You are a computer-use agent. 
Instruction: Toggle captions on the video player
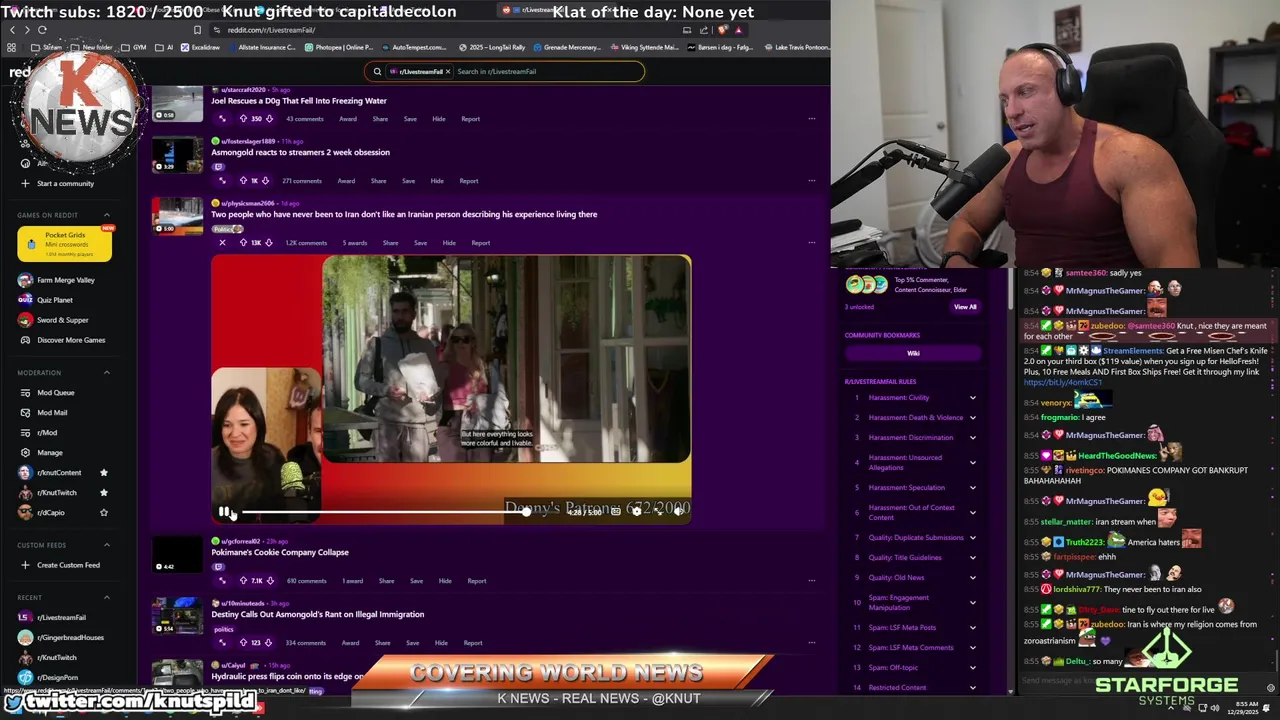(x=616, y=511)
